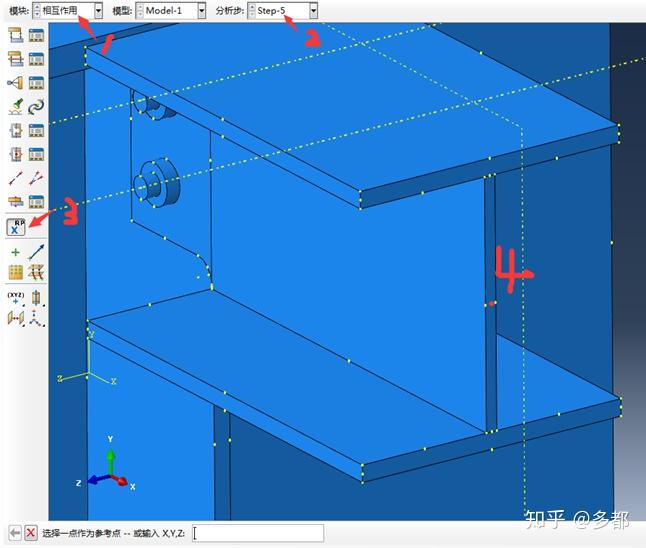Step the Model-1 selector spinner
The height and width of the screenshot is (548, 646).
[140, 11]
